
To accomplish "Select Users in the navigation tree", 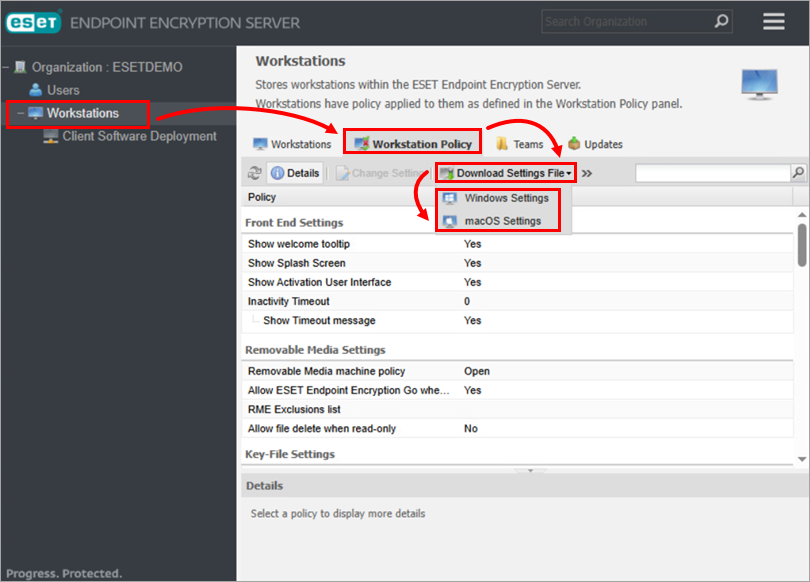I will [62, 90].
